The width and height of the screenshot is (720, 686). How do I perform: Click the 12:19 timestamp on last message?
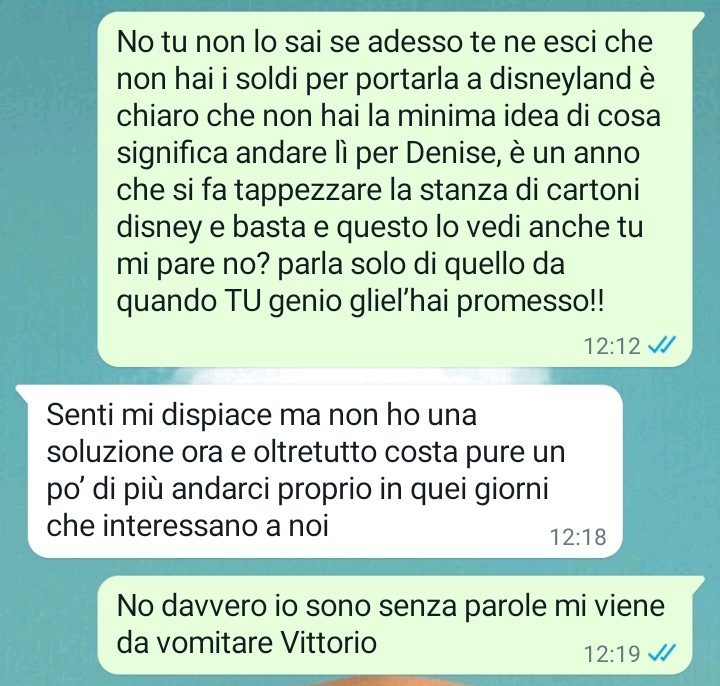coord(612,653)
